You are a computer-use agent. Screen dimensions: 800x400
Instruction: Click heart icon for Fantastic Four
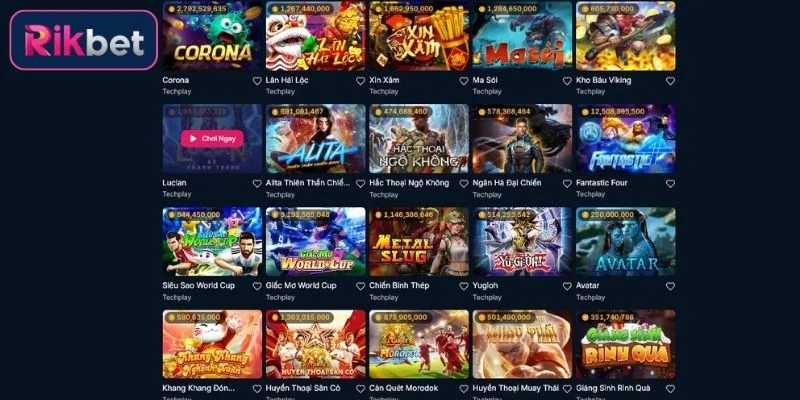[x=670, y=183]
